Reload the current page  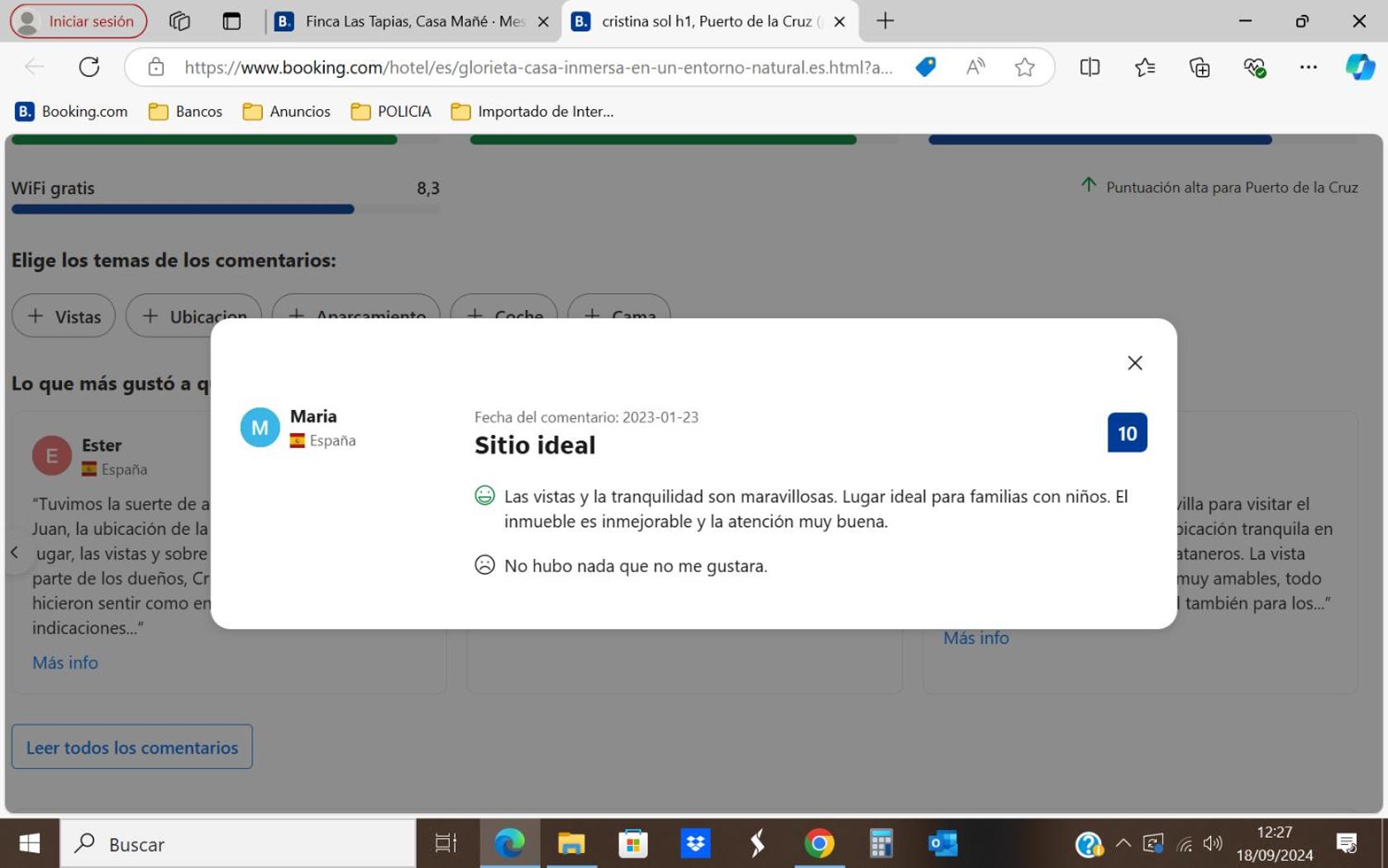(x=89, y=67)
